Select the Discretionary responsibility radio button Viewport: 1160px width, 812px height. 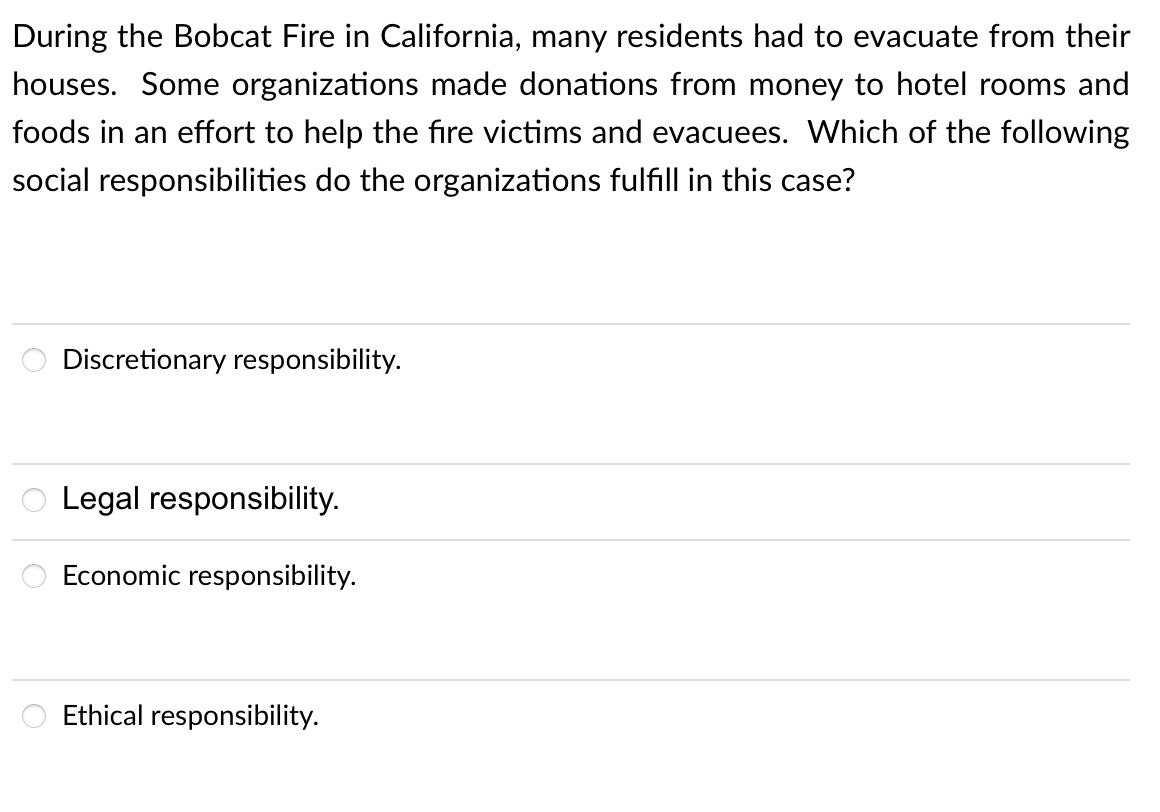[x=34, y=360]
